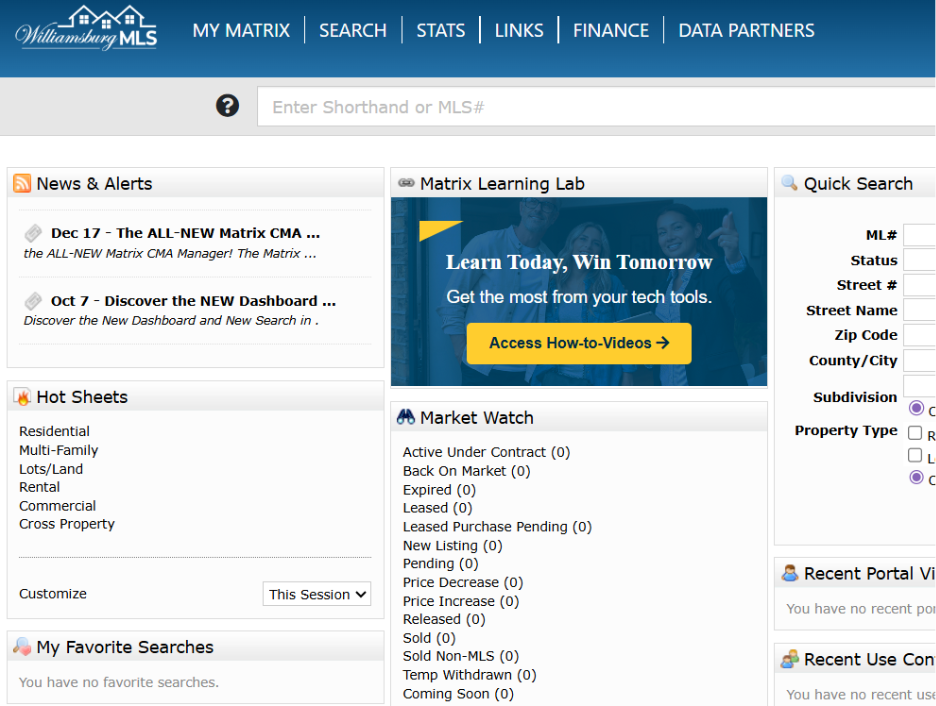Click the Customize hot sheets link
This screenshot has height=706, width=936.
pyautogui.click(x=53, y=593)
